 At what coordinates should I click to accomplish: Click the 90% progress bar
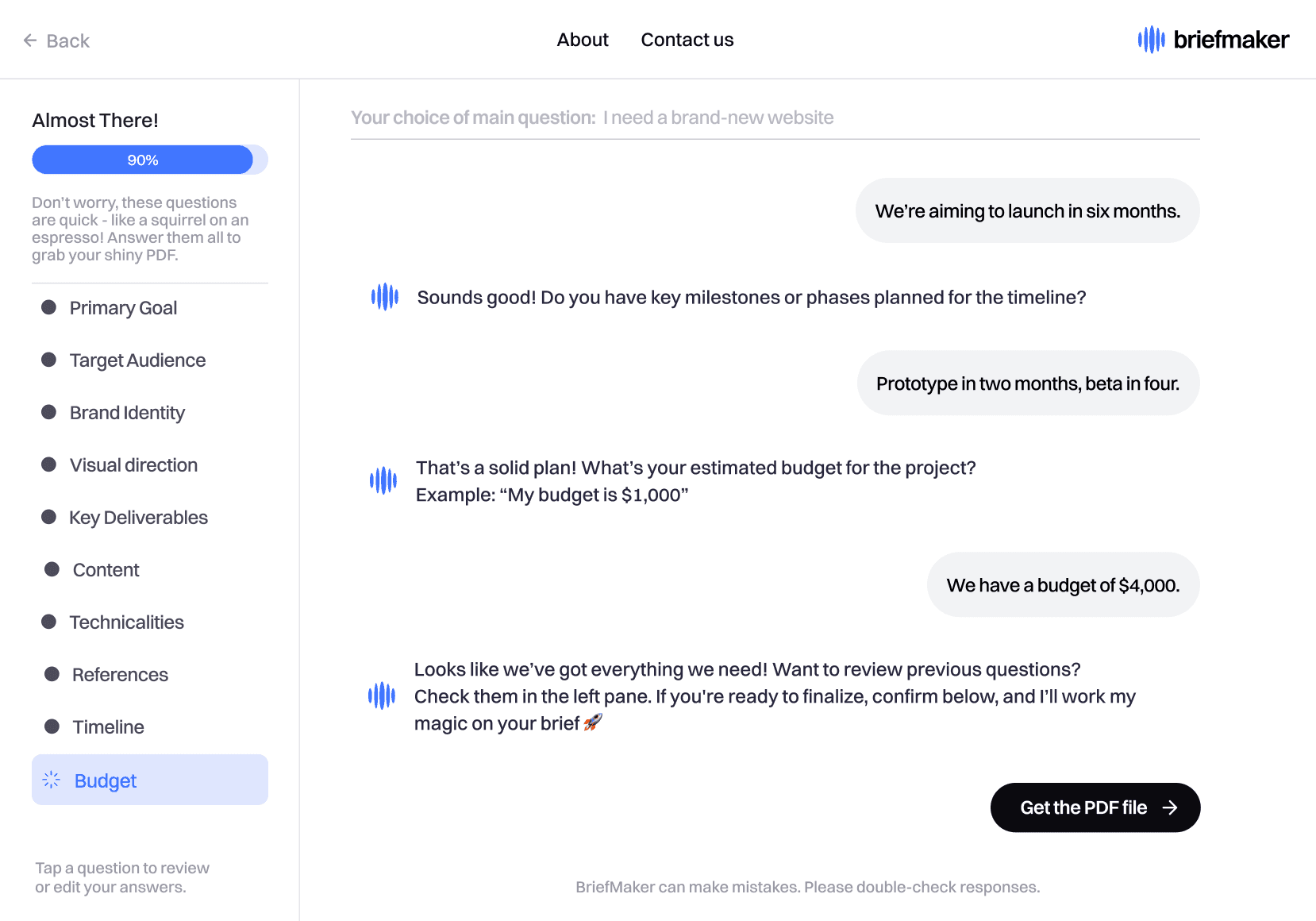point(150,160)
